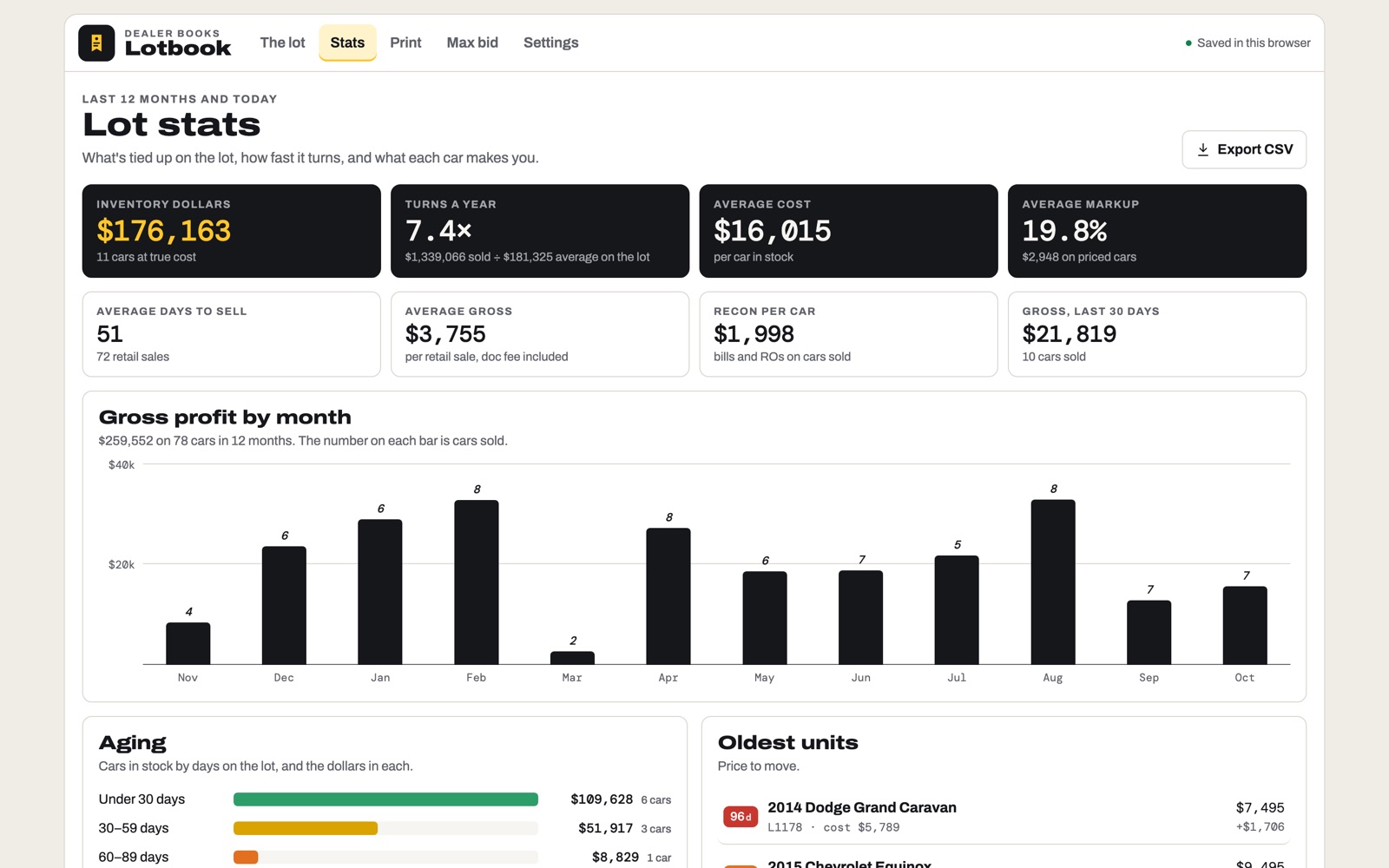Image resolution: width=1389 pixels, height=868 pixels.
Task: Open the 2014 Dodge Grand Caravan listing
Action: (x=1004, y=817)
